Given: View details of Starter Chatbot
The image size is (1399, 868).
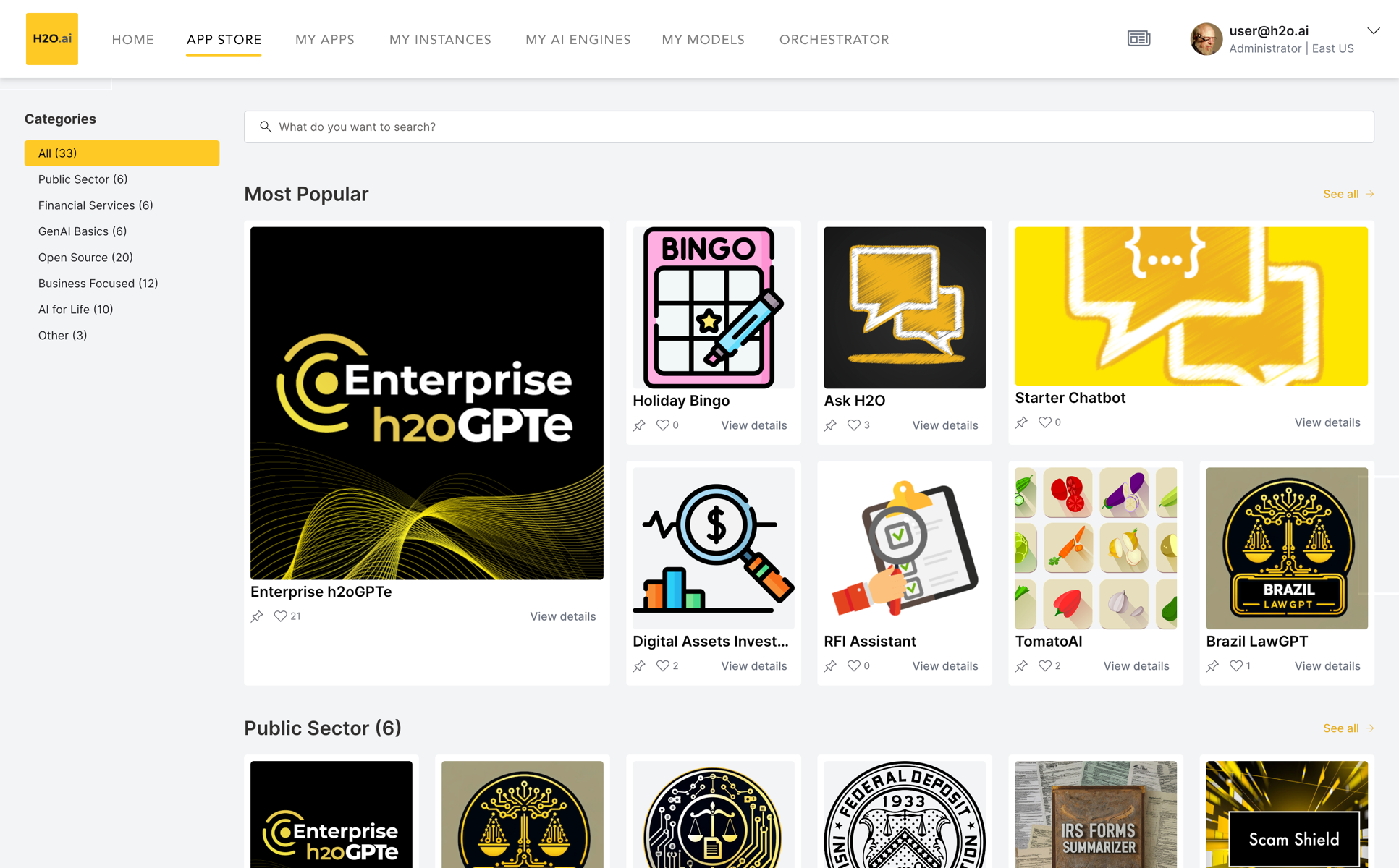Looking at the screenshot, I should [1327, 422].
